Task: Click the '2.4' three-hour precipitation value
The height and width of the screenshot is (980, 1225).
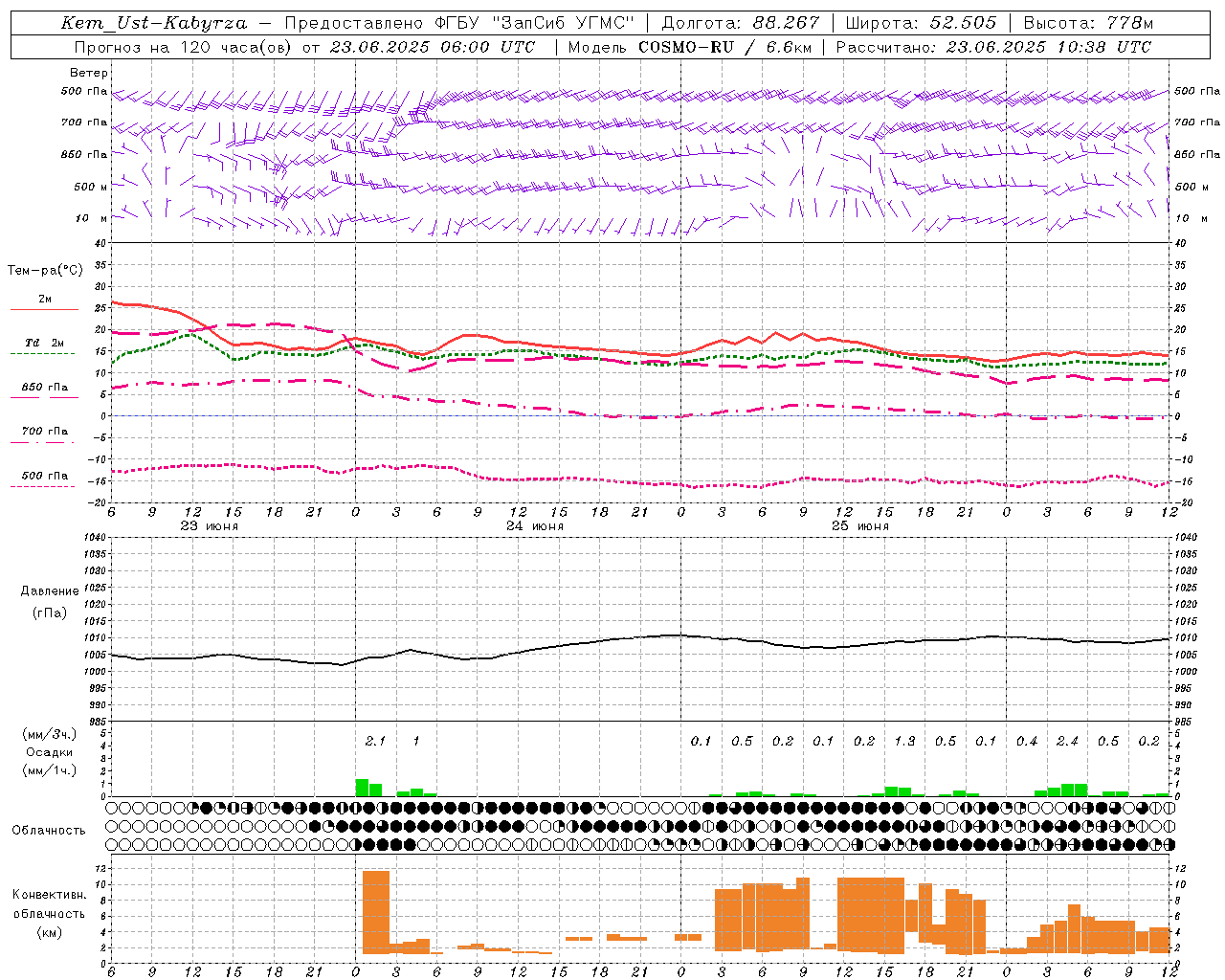Action: 1067,741
